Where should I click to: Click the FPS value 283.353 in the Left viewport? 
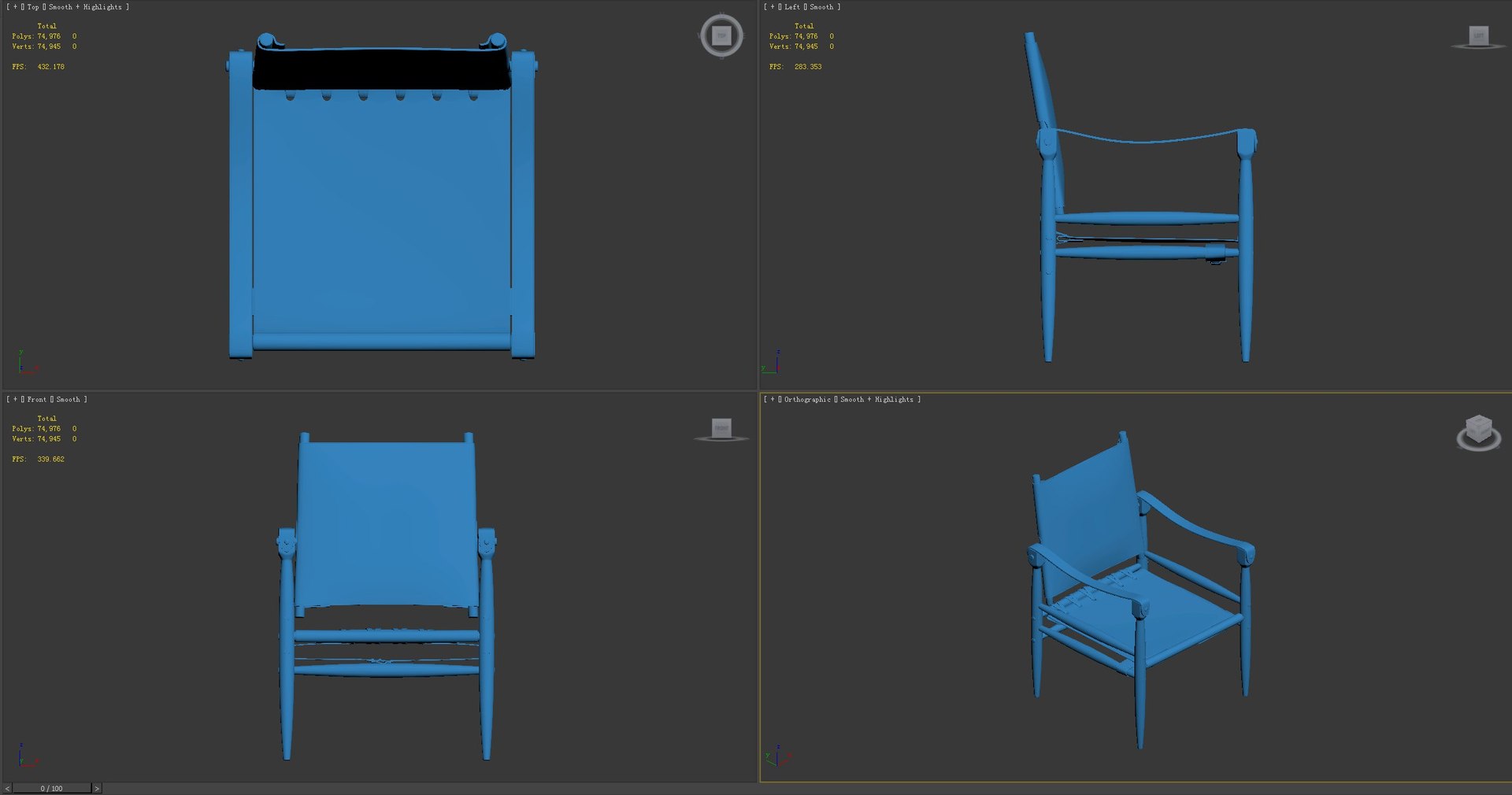808,67
